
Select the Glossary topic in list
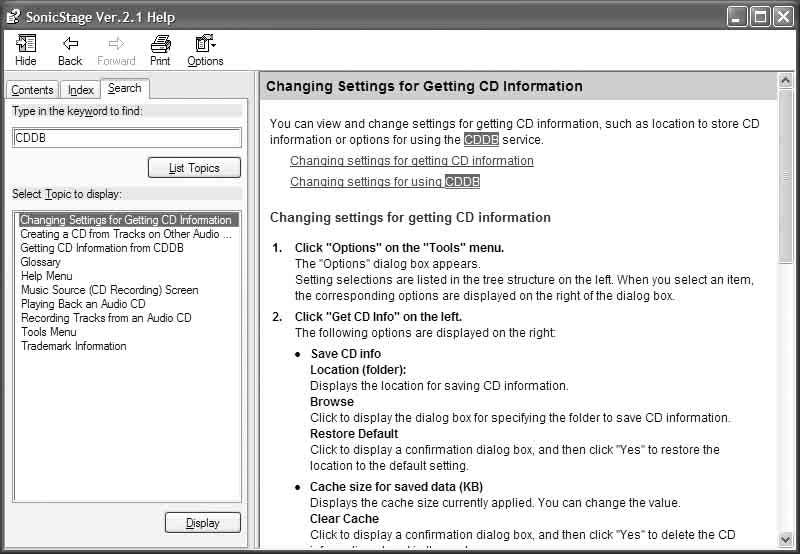(x=40, y=262)
